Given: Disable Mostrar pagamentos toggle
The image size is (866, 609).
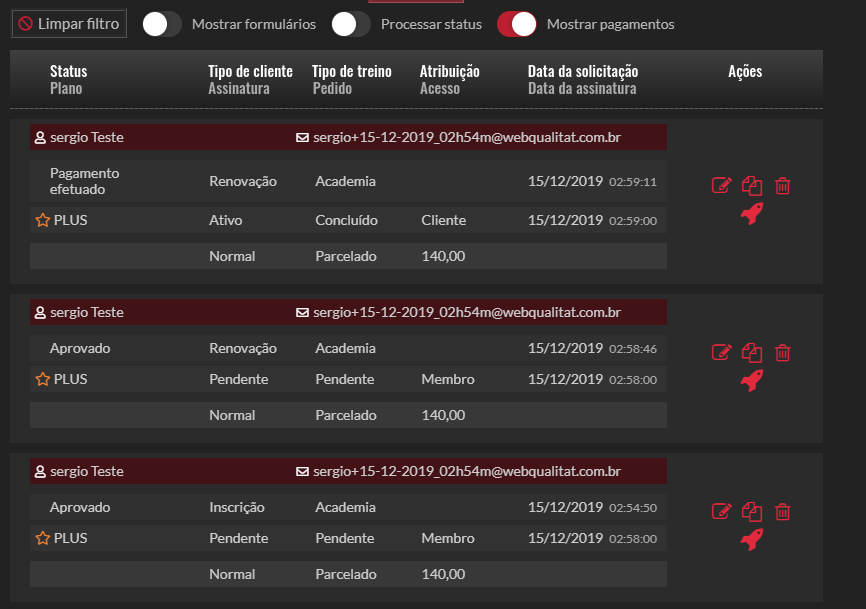Looking at the screenshot, I should tap(517, 24).
